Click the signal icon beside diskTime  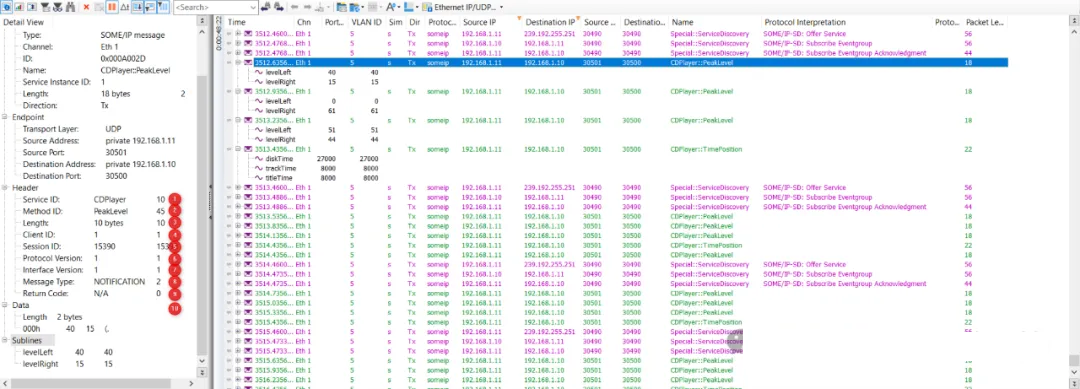tap(259, 158)
